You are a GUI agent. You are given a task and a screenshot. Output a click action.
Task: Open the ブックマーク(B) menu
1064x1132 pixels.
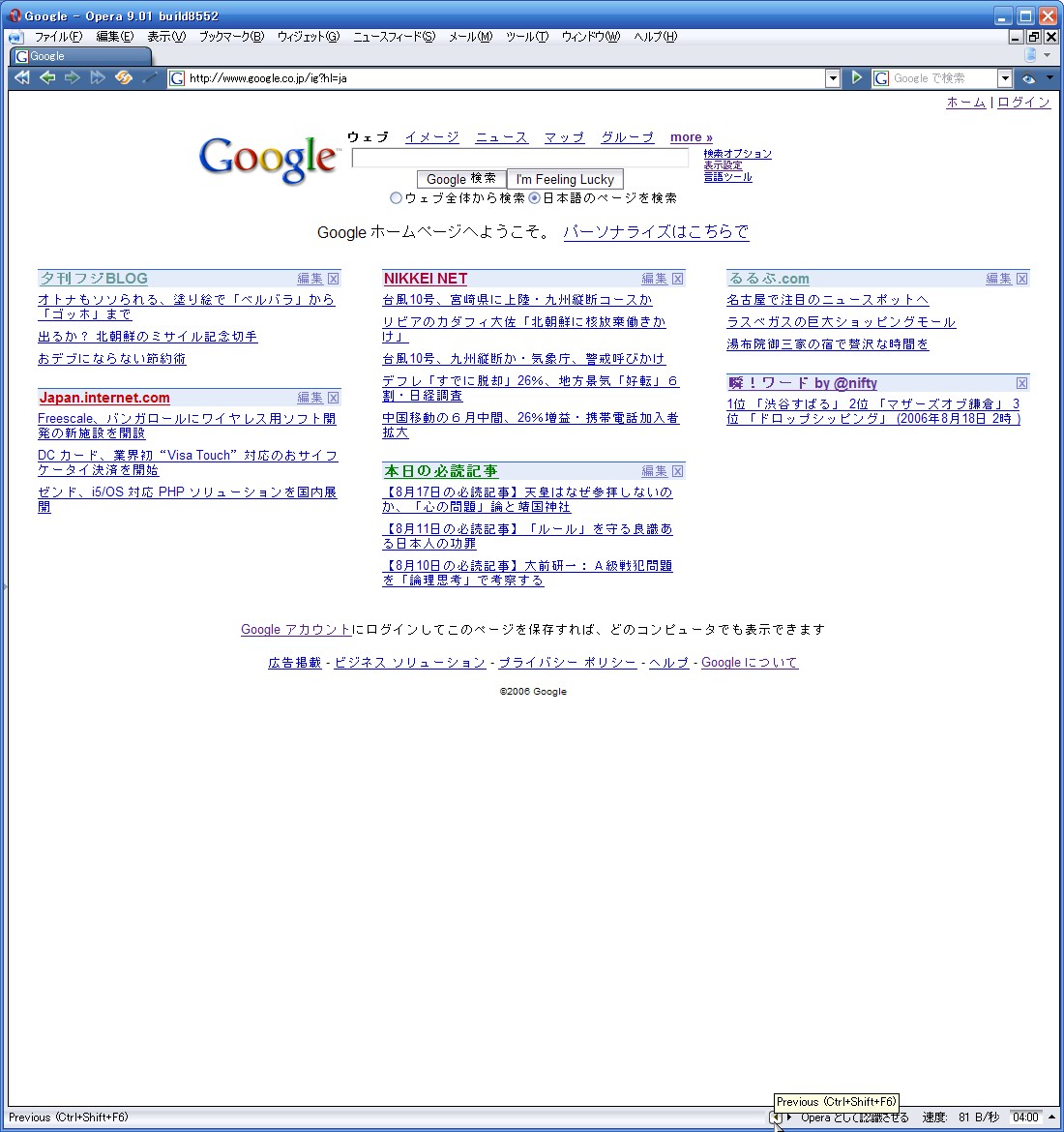232,37
